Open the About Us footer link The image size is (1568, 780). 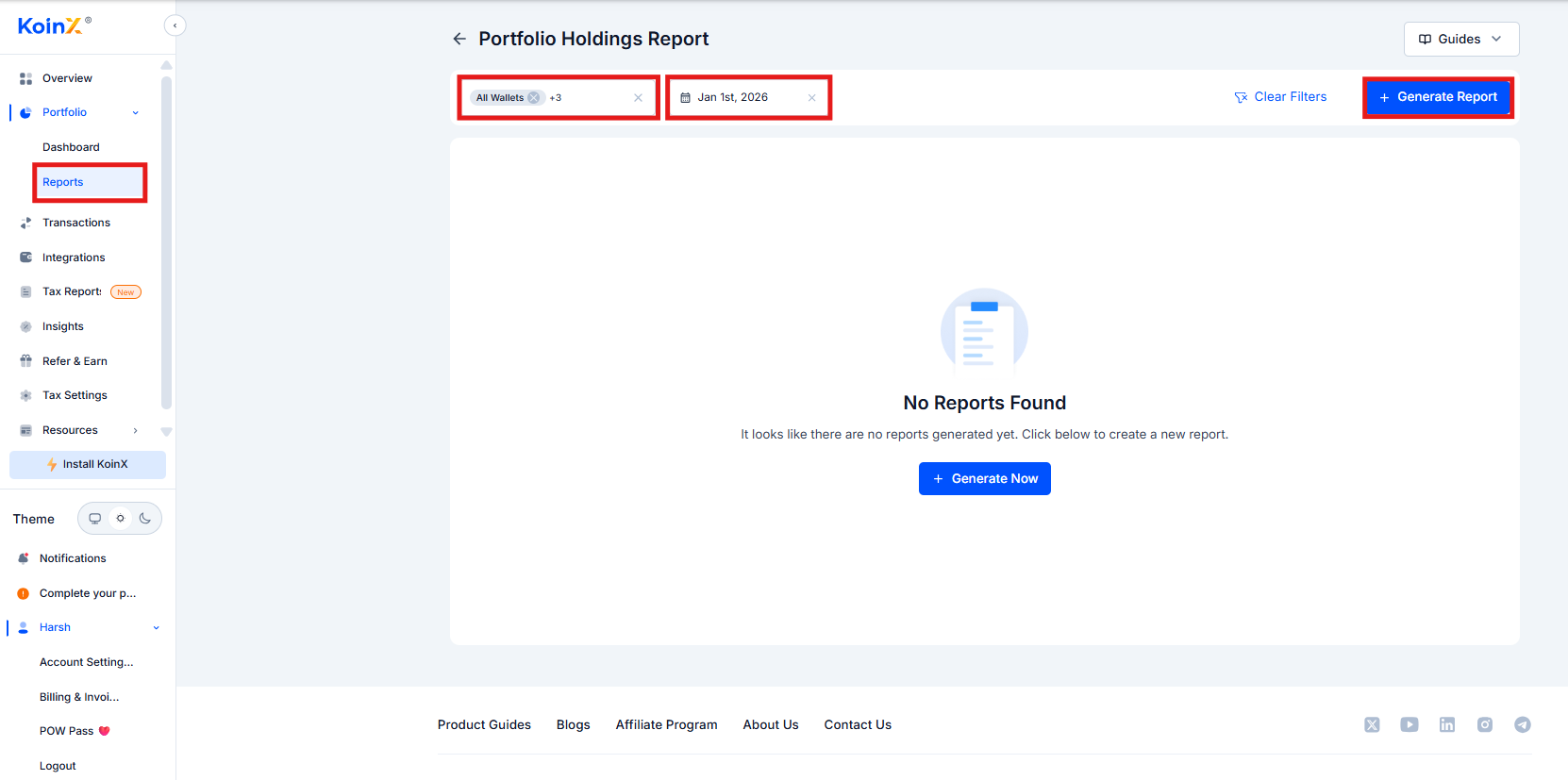[x=771, y=724]
